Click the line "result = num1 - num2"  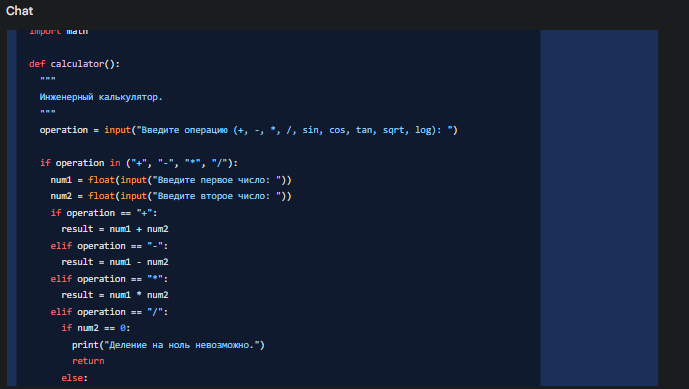coord(115,262)
